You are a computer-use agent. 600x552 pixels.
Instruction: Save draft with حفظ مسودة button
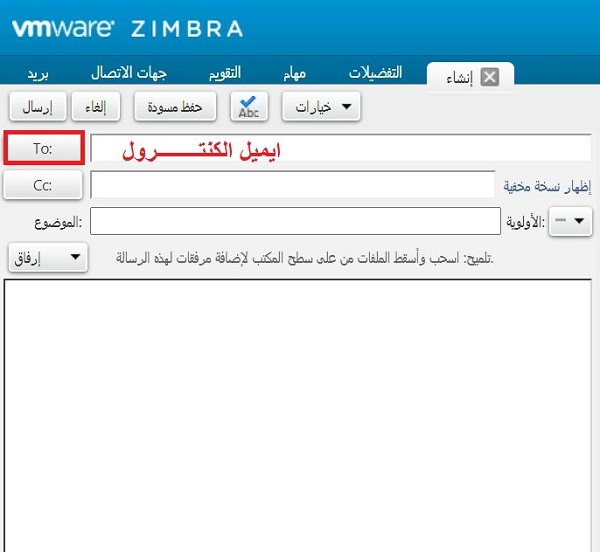point(175,107)
